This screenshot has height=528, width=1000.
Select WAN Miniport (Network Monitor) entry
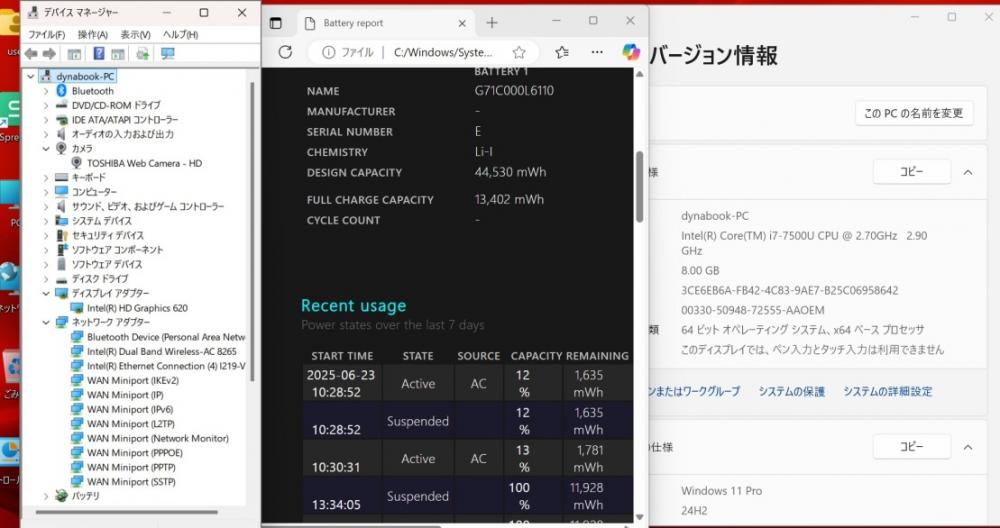click(x=158, y=438)
